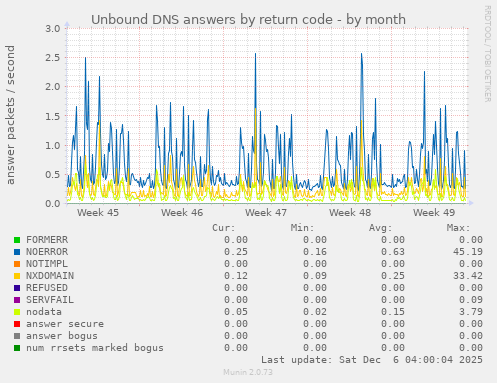Viewport: 497px width, 383px height.
Task: Click the nodata legend label
Action: [44, 312]
